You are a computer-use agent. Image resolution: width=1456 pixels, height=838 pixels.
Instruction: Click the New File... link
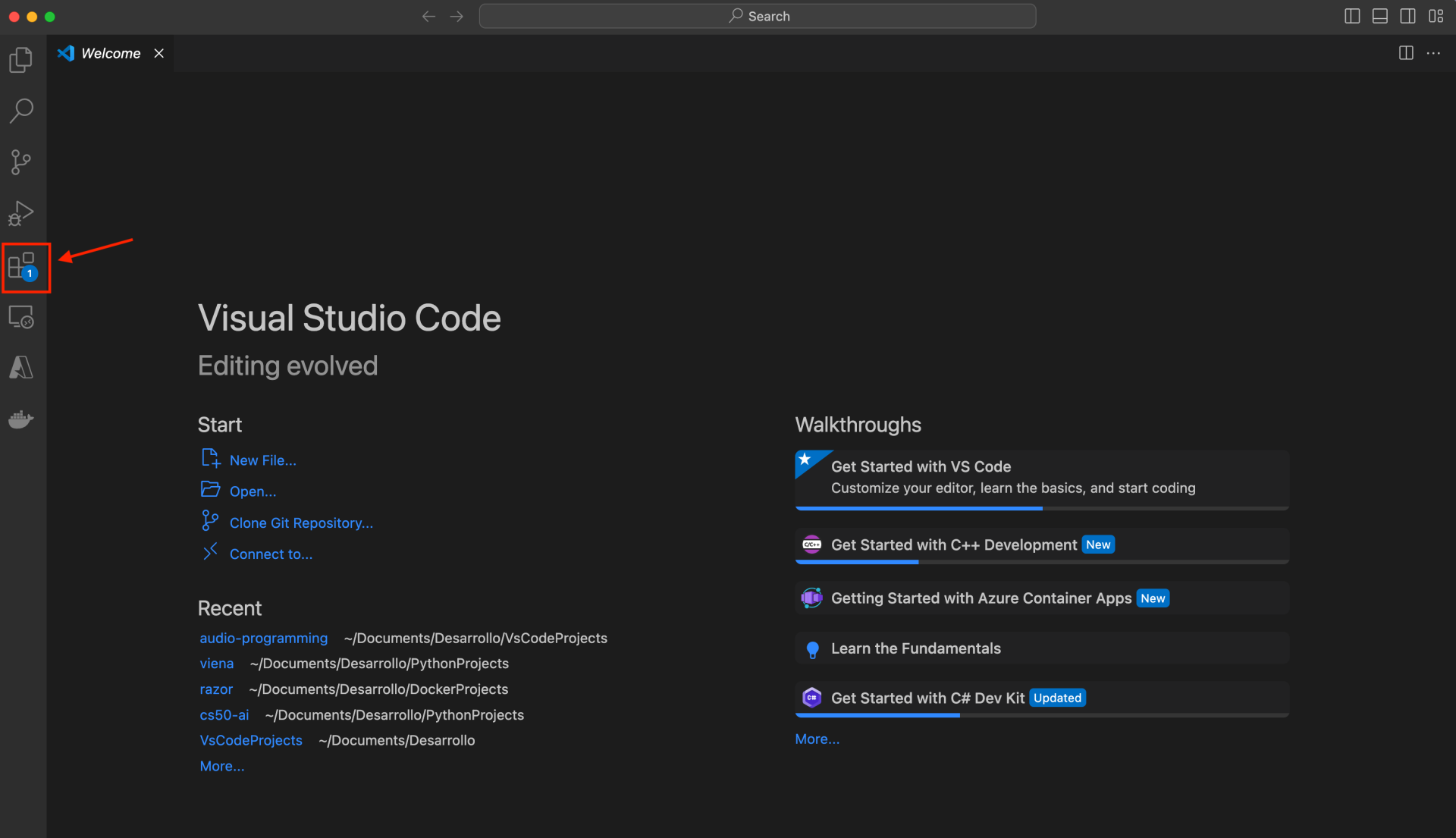point(263,460)
